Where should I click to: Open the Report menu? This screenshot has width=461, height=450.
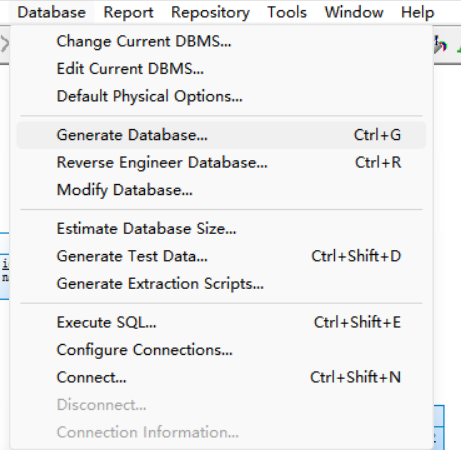click(x=128, y=13)
